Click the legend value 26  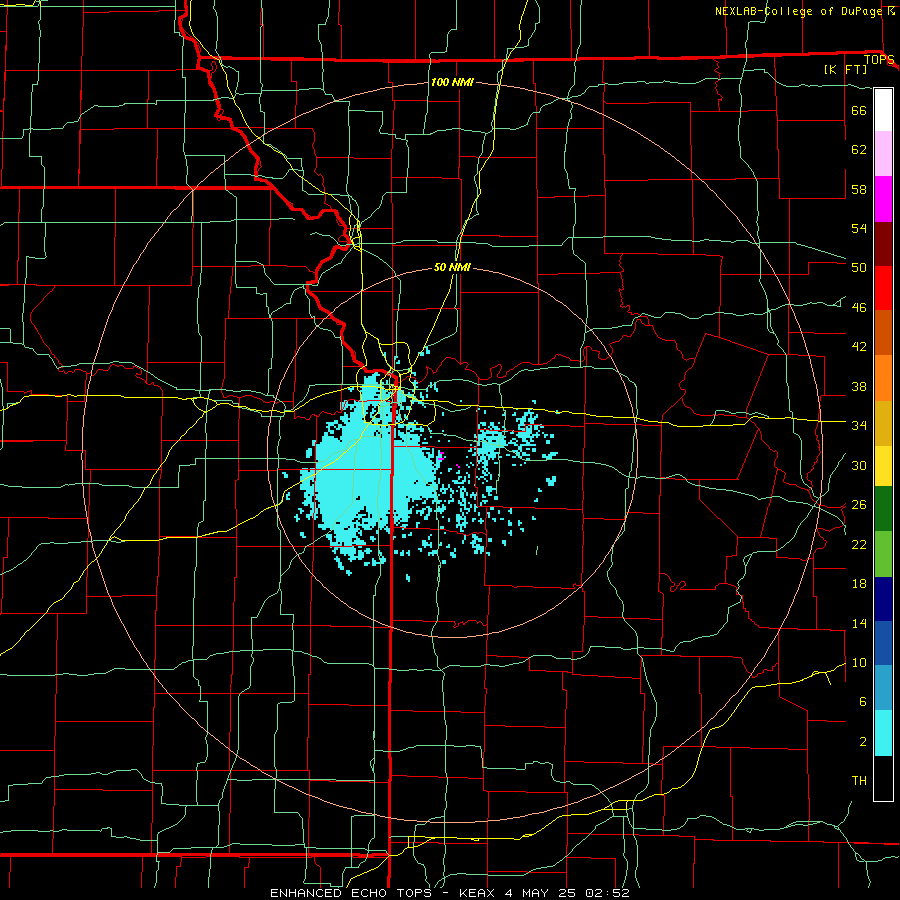pos(859,505)
